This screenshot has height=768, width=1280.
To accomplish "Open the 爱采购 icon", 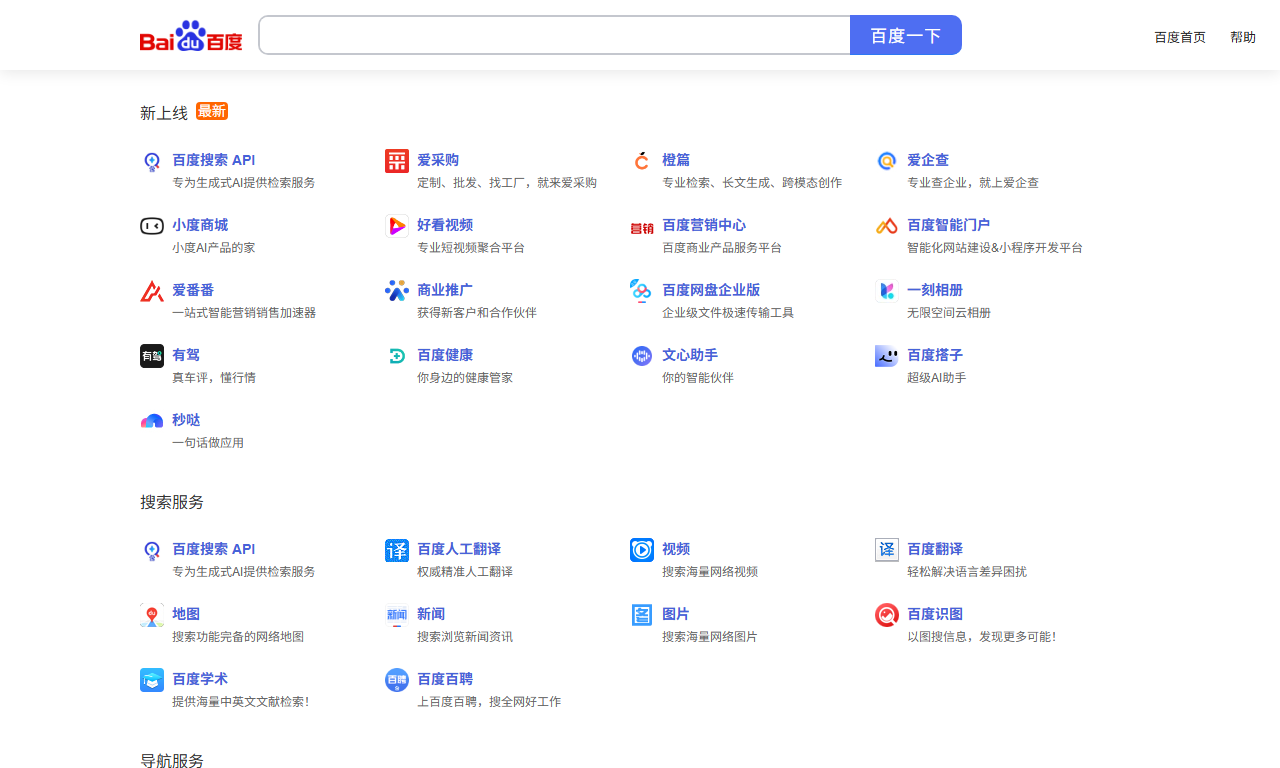I will 397,161.
